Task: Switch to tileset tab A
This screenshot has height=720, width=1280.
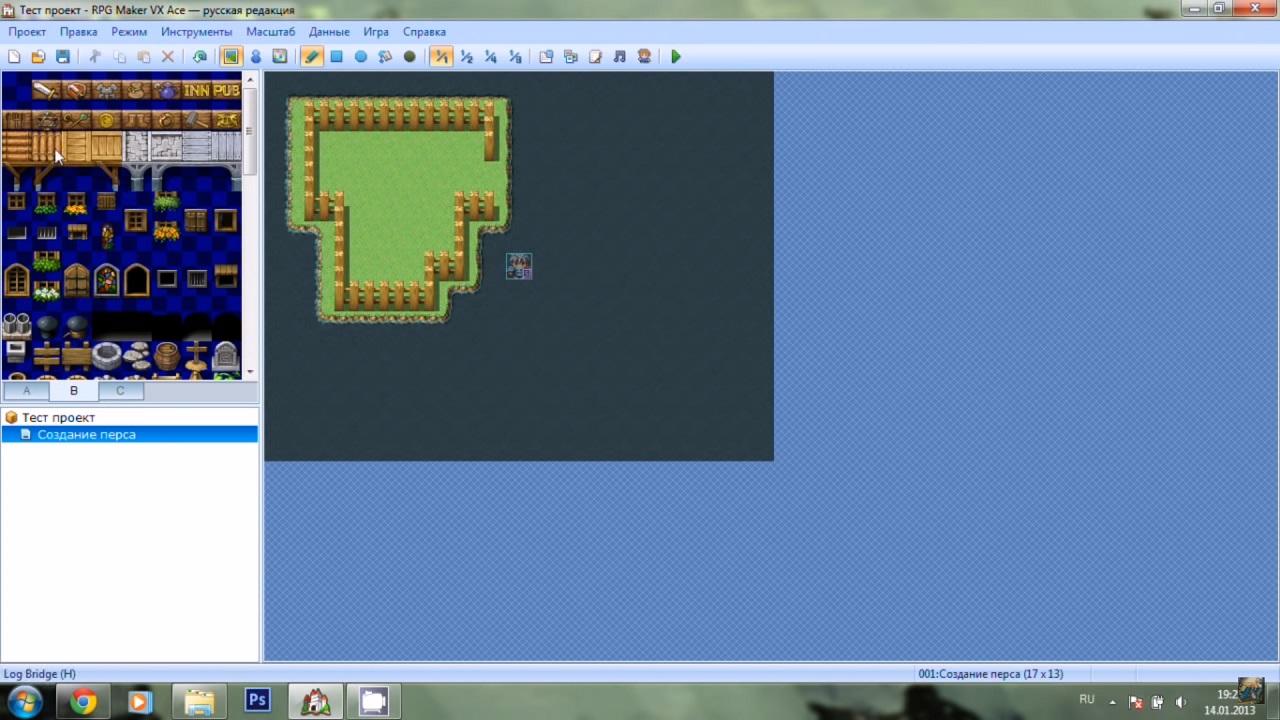Action: [x=27, y=391]
